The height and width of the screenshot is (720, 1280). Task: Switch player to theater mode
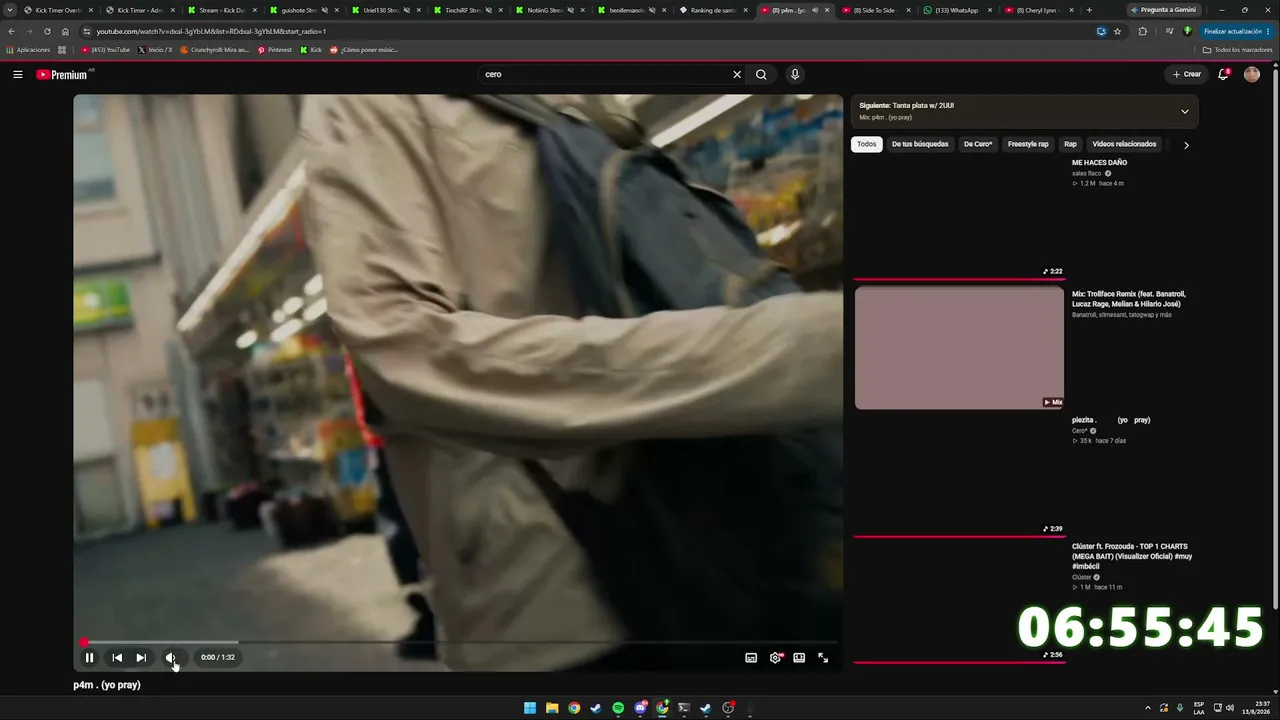[x=799, y=657]
